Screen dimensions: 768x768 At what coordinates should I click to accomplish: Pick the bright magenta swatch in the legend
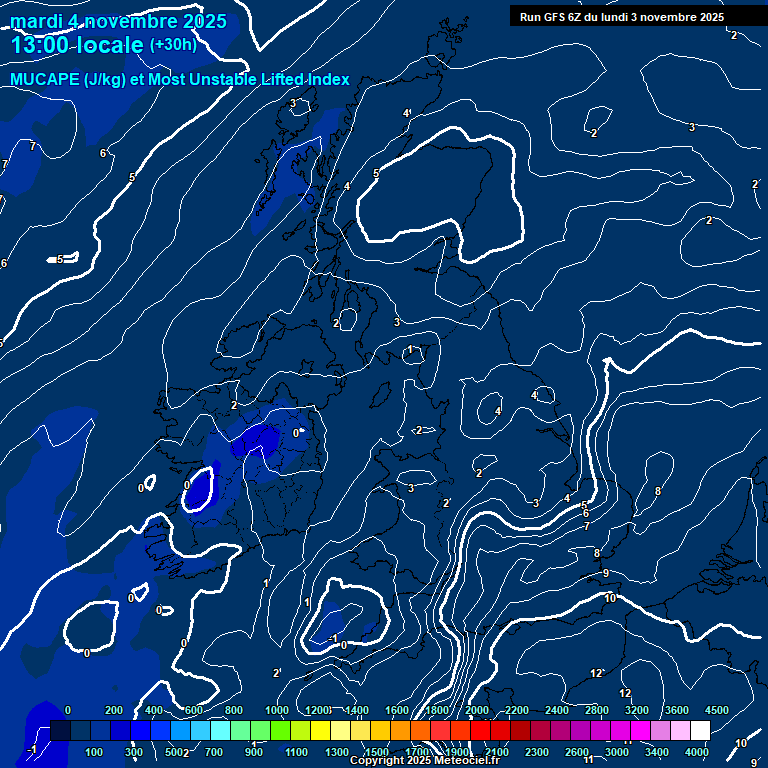[640, 730]
